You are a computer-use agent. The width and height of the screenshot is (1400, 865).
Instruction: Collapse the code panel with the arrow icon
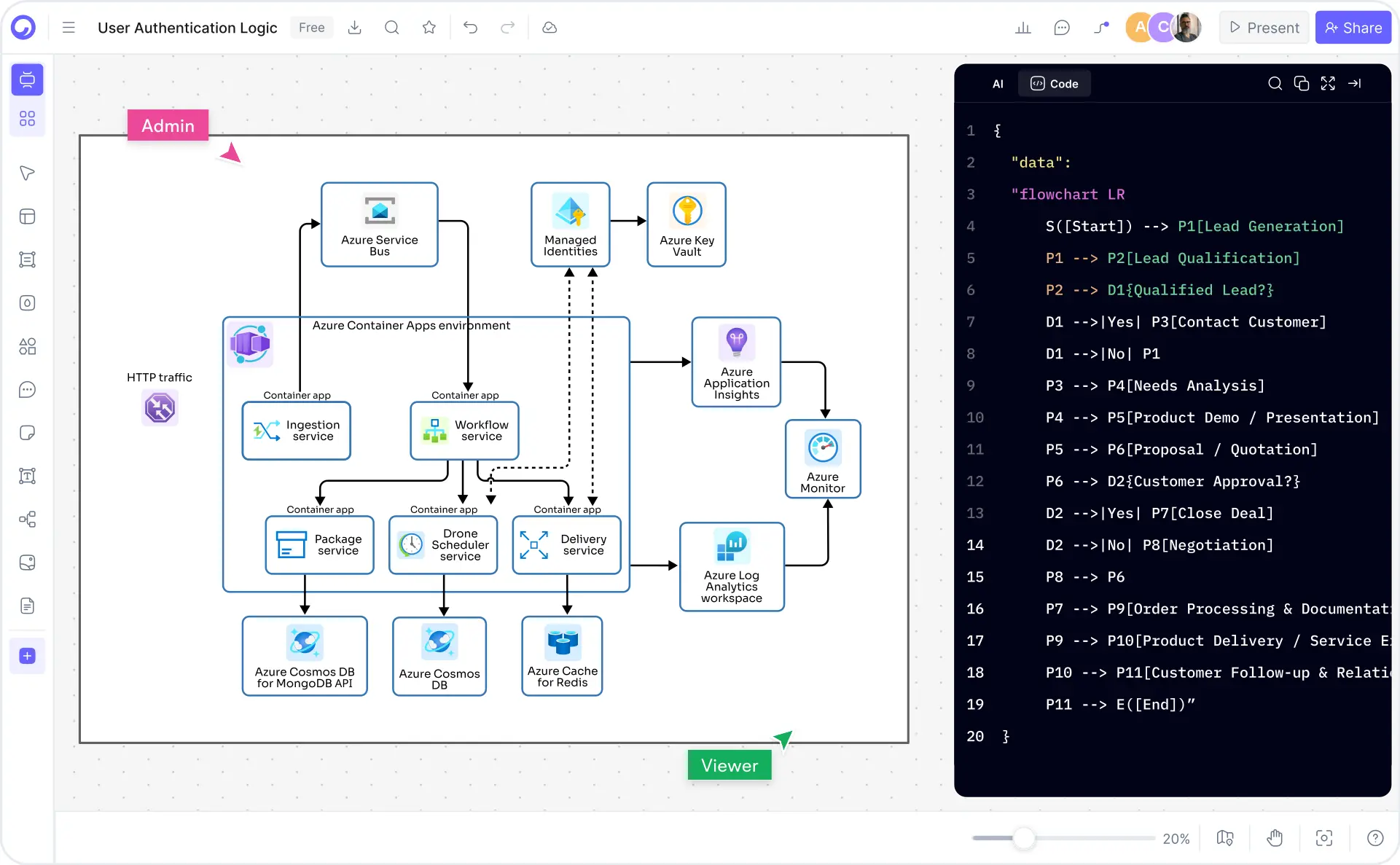(1356, 83)
